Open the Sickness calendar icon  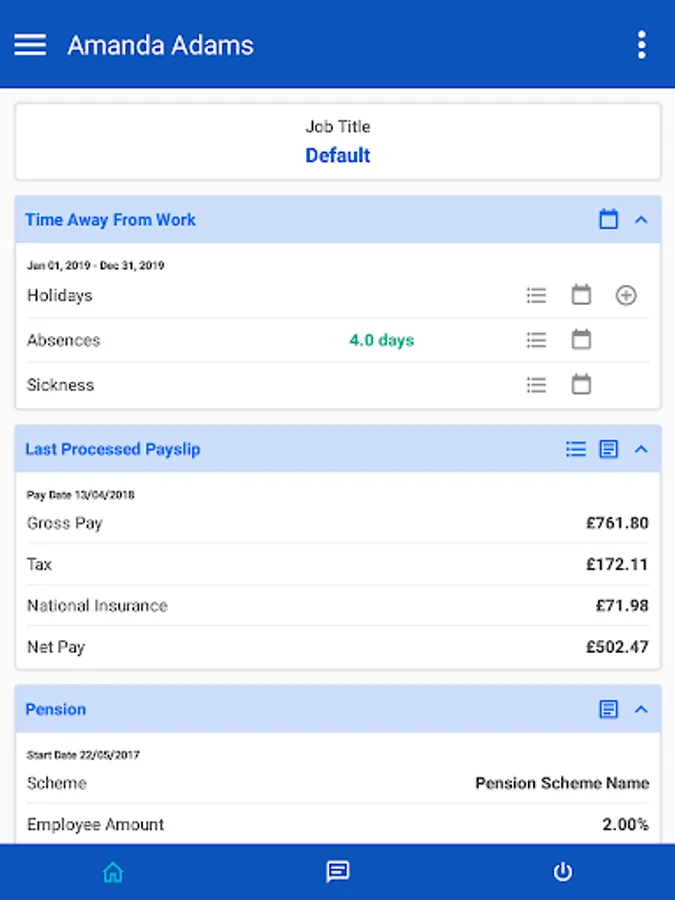tap(581, 385)
